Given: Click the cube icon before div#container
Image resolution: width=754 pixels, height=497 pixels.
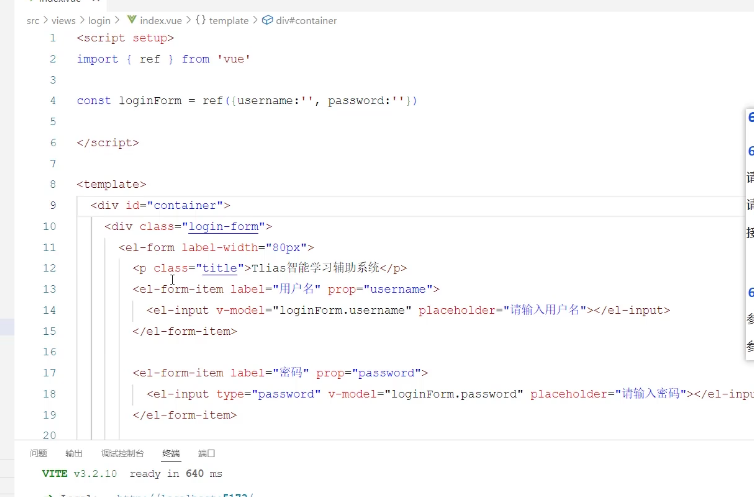Looking at the screenshot, I should click(267, 20).
